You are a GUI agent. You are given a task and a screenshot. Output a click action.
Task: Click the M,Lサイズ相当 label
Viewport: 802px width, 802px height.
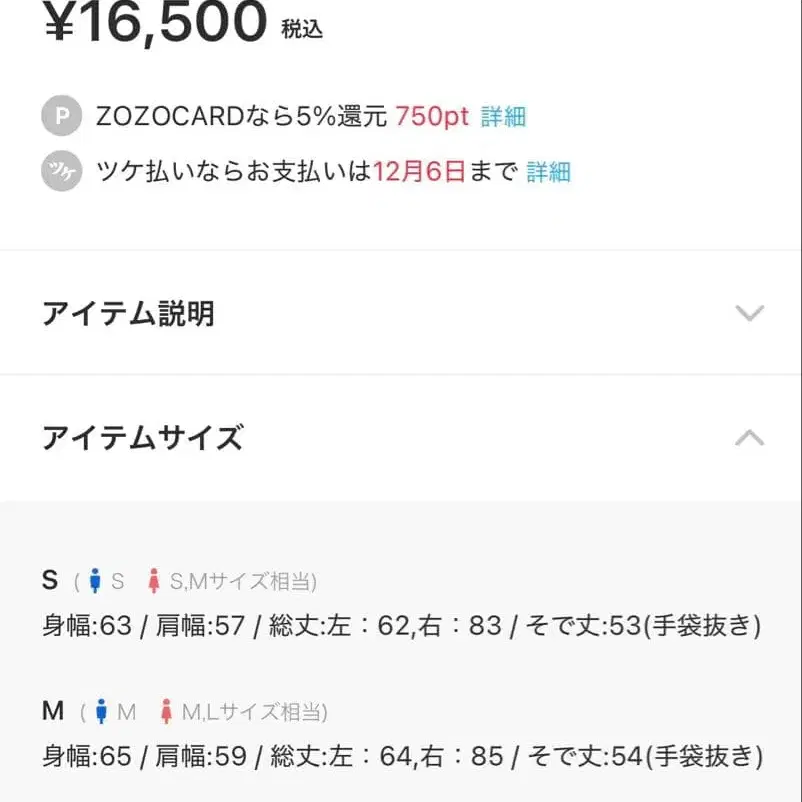[255, 713]
